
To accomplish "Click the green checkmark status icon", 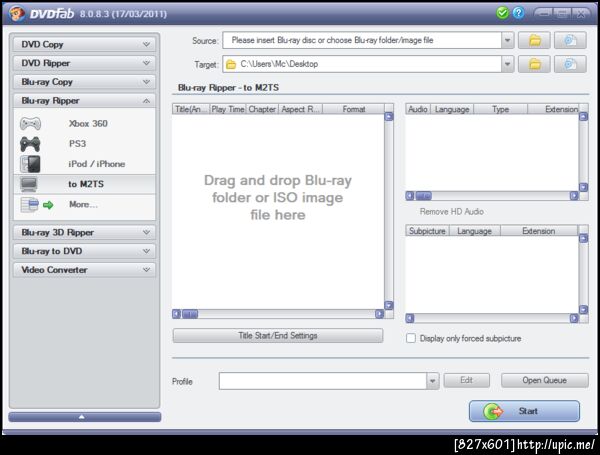I will tap(502, 13).
